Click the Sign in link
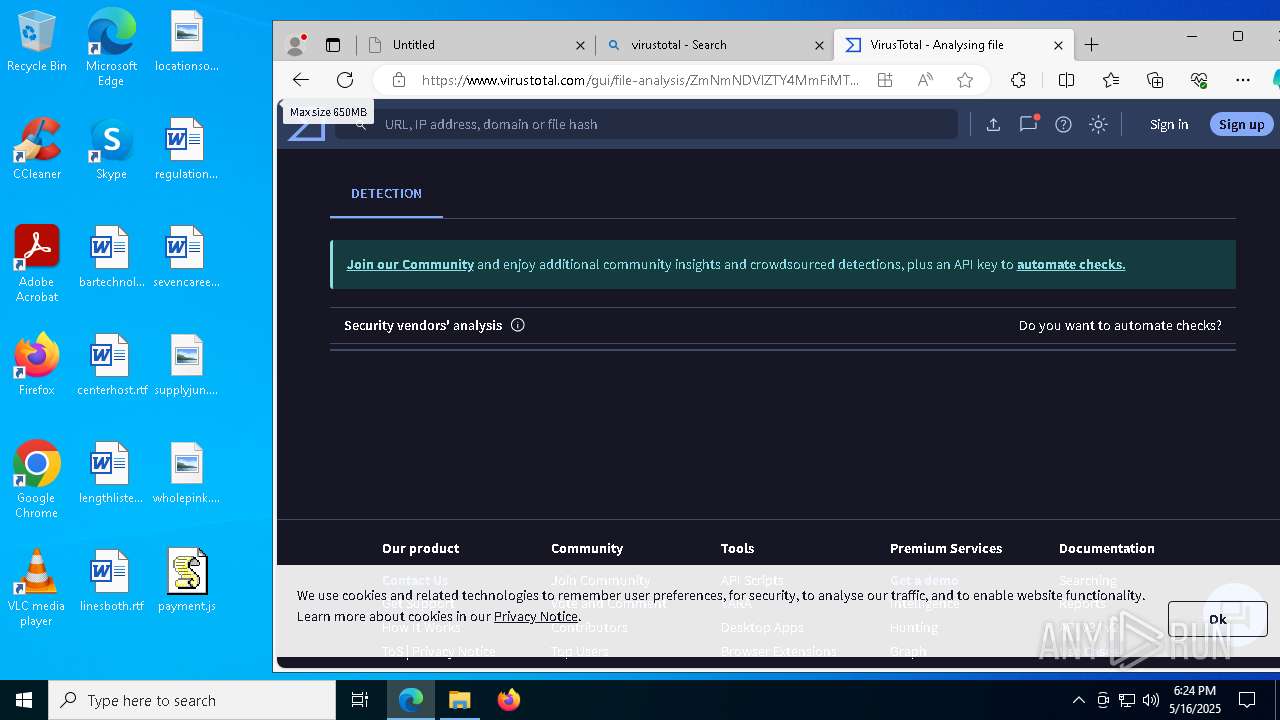1280x720 pixels. click(x=1169, y=125)
